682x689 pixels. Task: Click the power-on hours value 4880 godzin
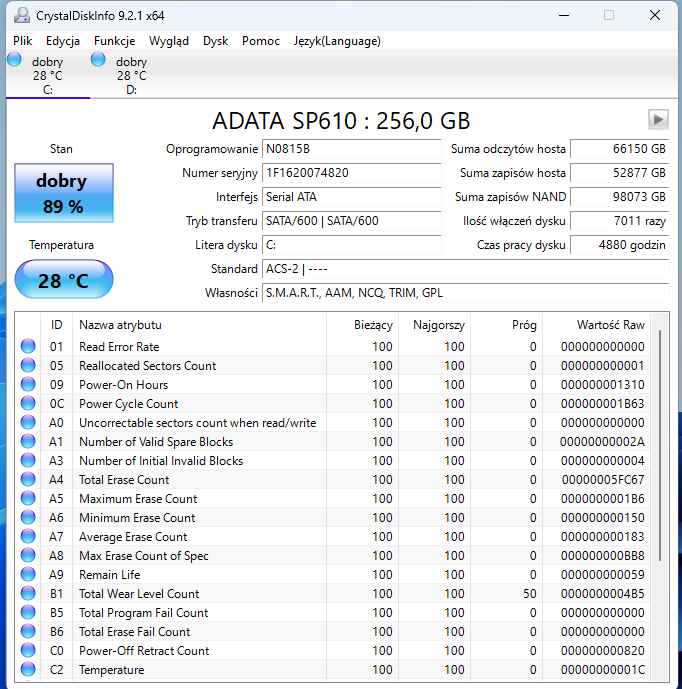coord(620,245)
